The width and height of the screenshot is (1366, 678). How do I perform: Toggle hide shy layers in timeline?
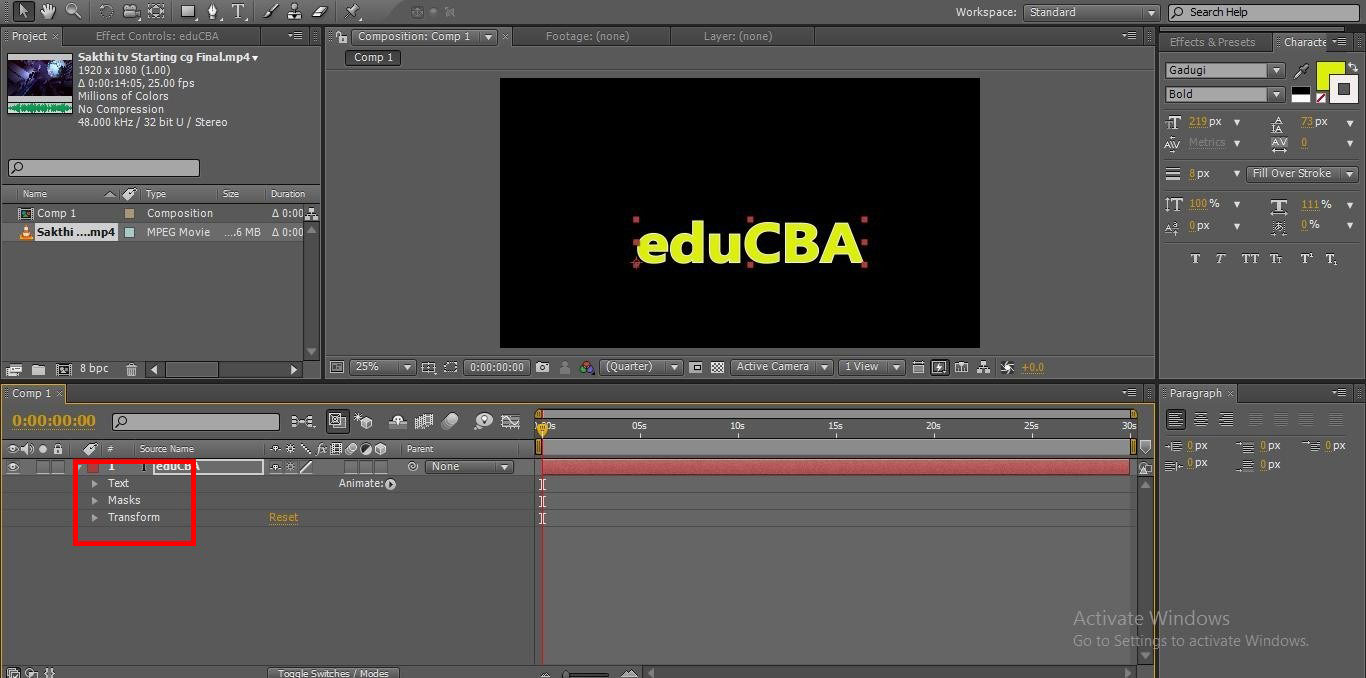click(x=397, y=422)
